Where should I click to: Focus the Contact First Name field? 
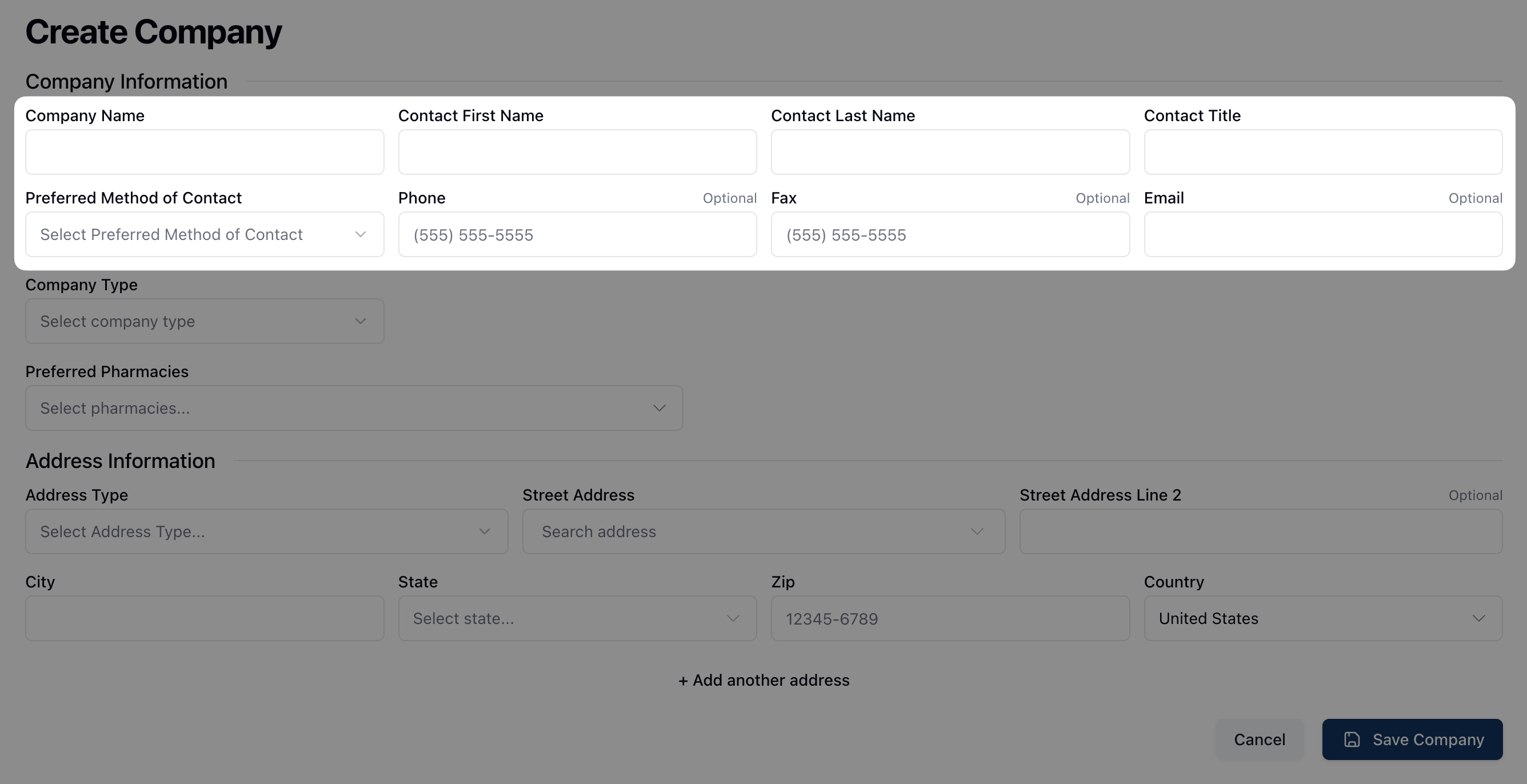[x=577, y=153]
